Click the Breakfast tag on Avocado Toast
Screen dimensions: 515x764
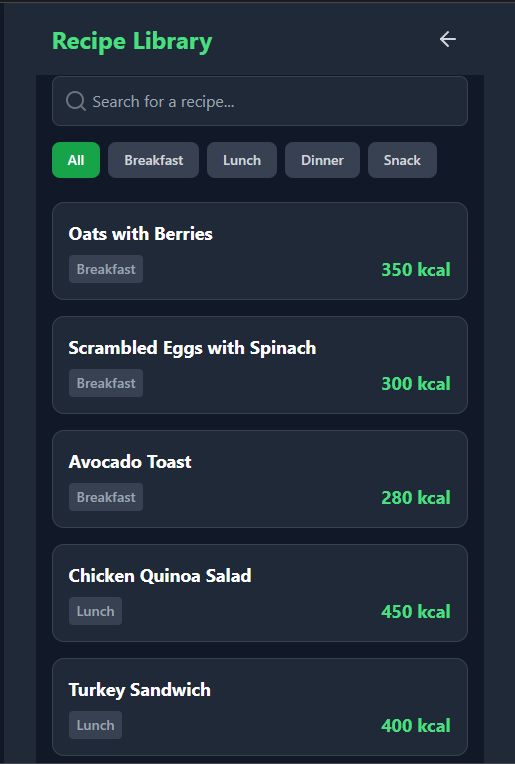pos(106,497)
